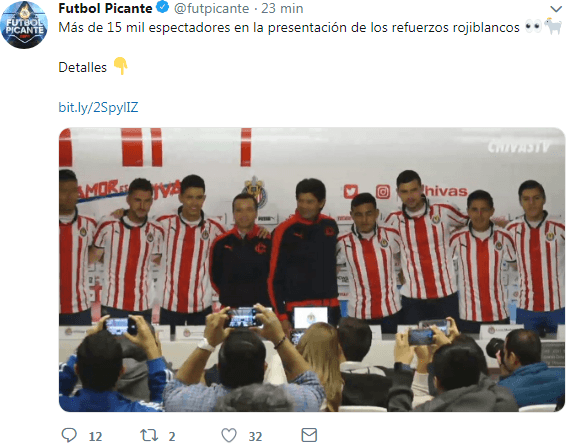
Task: Click the tweet text about espectadores
Action: [289, 27]
